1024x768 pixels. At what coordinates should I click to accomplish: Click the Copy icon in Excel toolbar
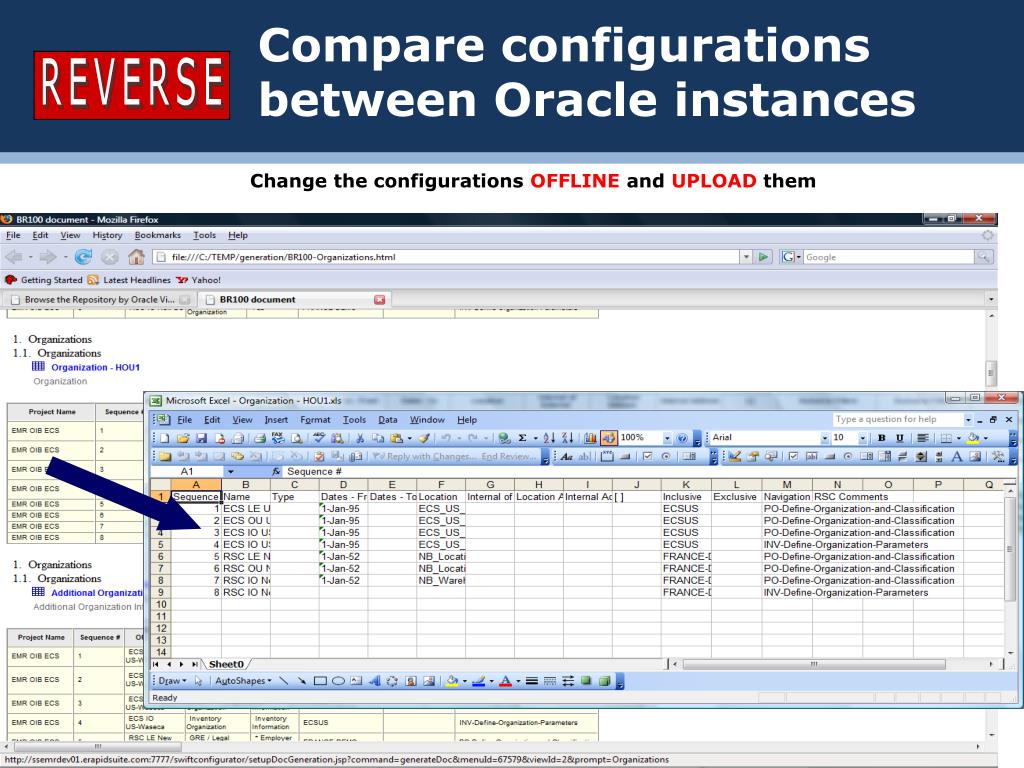pos(377,438)
